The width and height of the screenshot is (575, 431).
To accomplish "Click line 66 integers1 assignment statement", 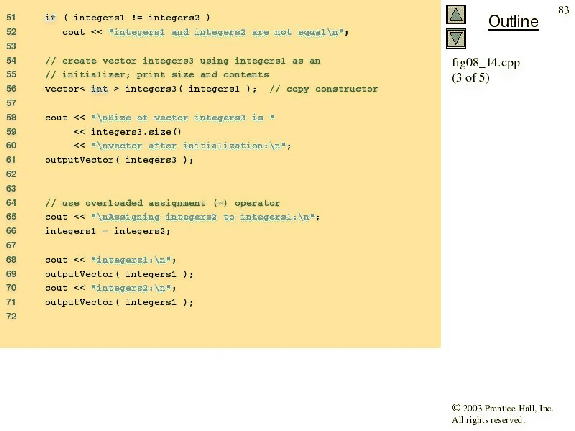I will (108, 231).
